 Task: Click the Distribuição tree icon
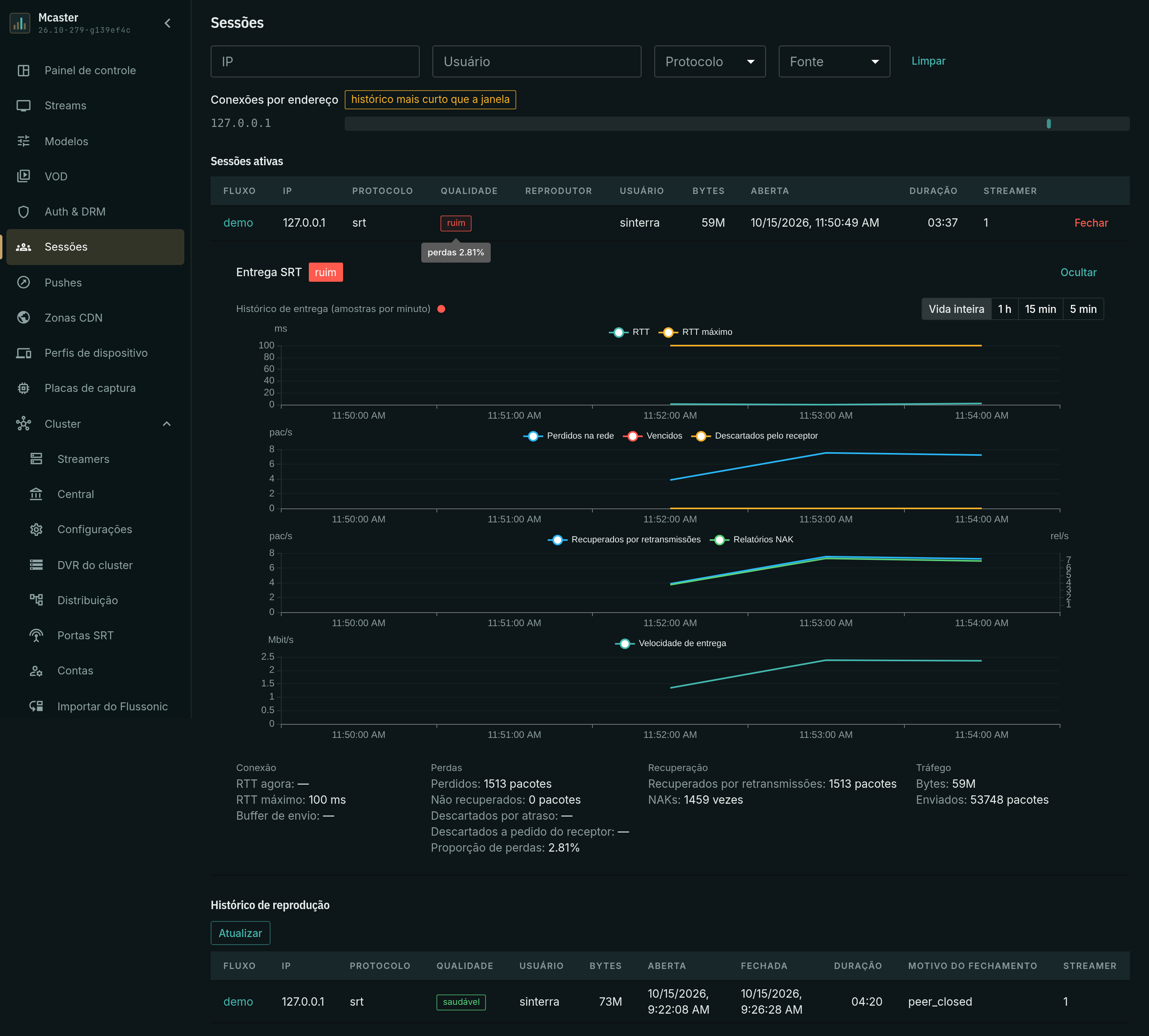point(36,600)
